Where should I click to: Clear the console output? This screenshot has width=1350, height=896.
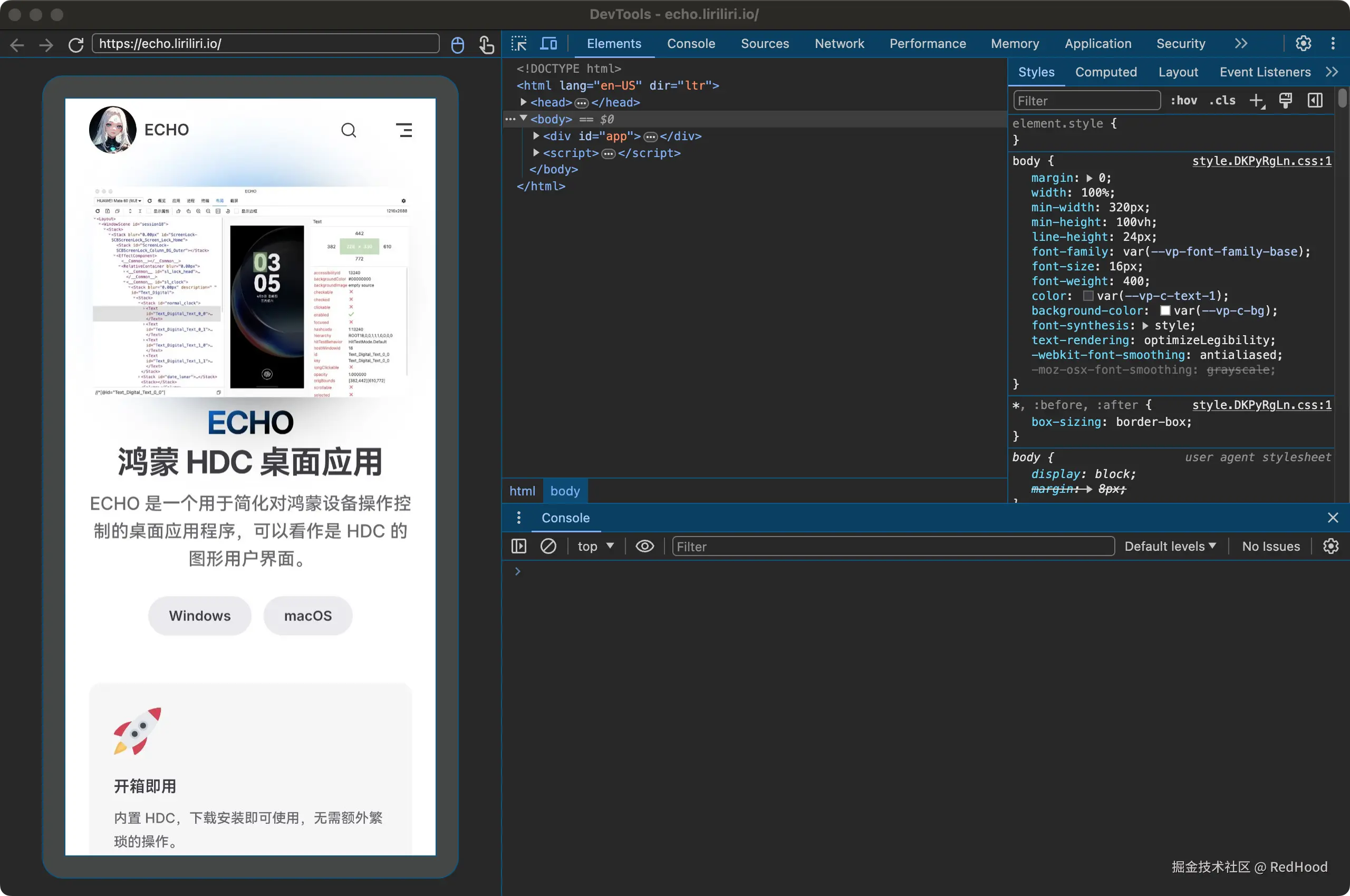[x=548, y=546]
